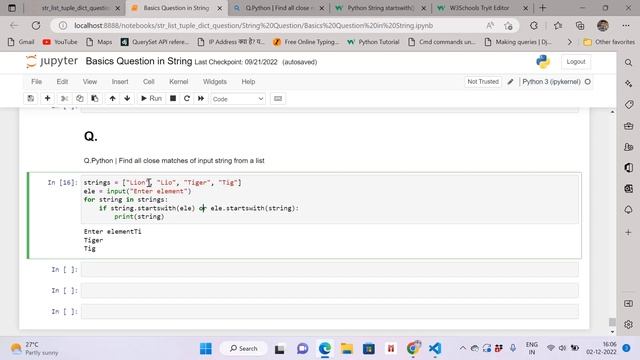Open browser settings and more menu
This screenshot has height=360, width=640.
coord(626,26)
